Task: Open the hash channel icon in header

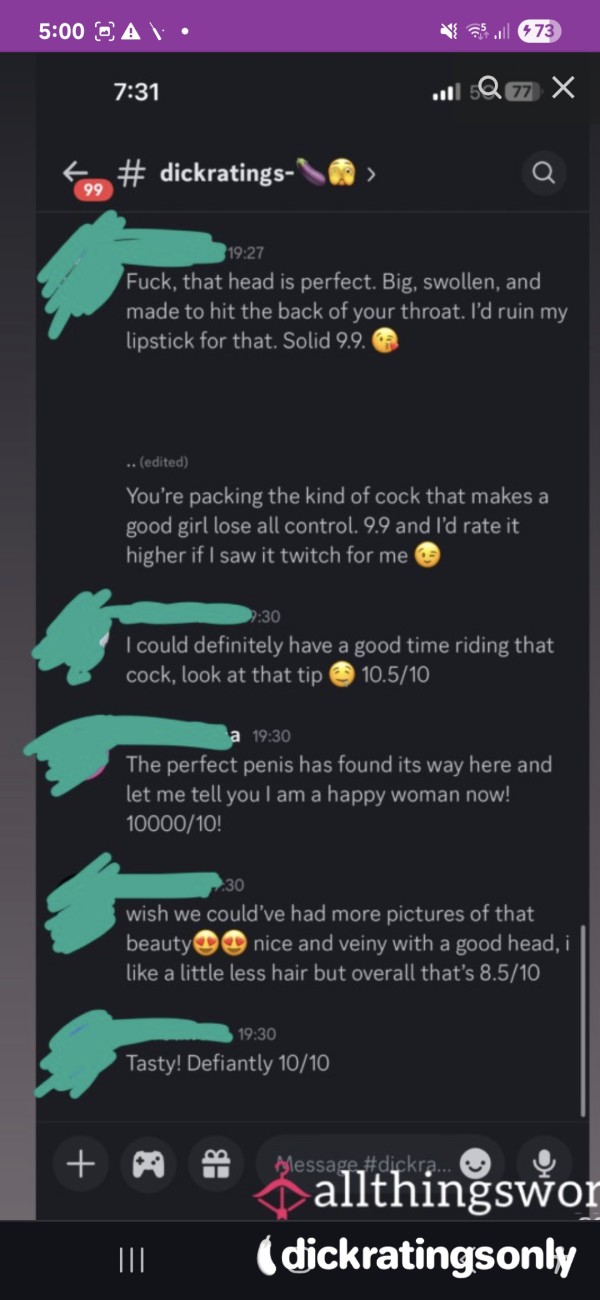Action: tap(131, 174)
